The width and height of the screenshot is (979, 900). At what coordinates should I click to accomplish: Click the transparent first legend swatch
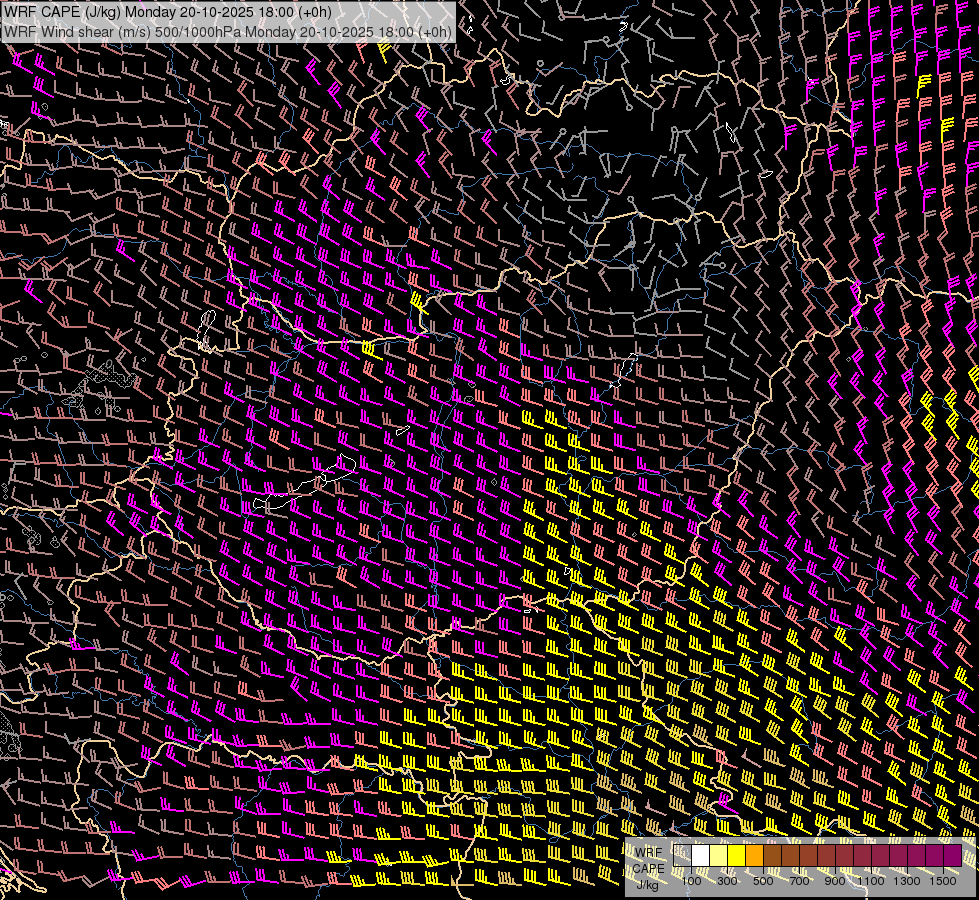click(x=682, y=856)
